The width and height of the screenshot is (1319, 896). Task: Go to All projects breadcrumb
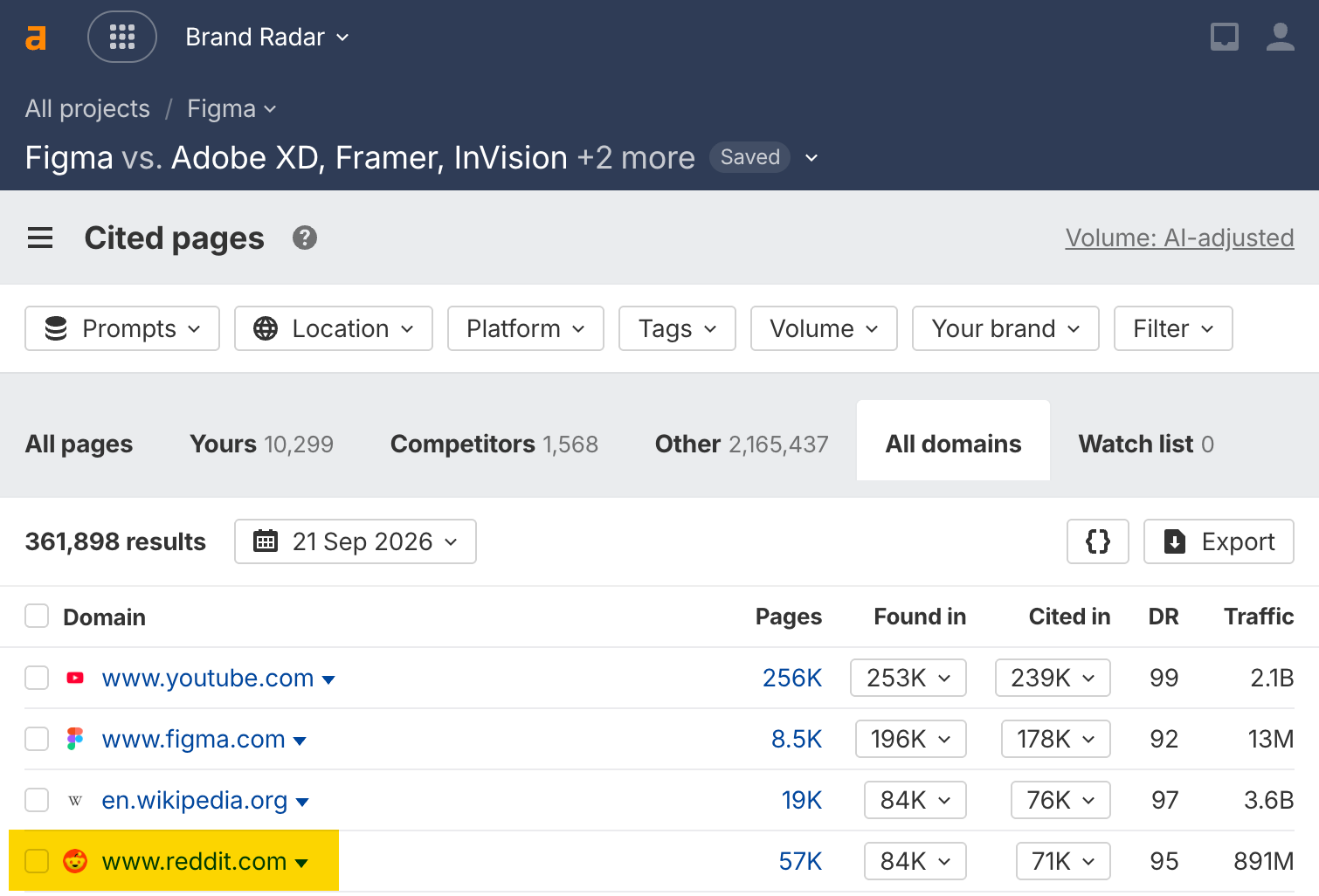click(87, 109)
